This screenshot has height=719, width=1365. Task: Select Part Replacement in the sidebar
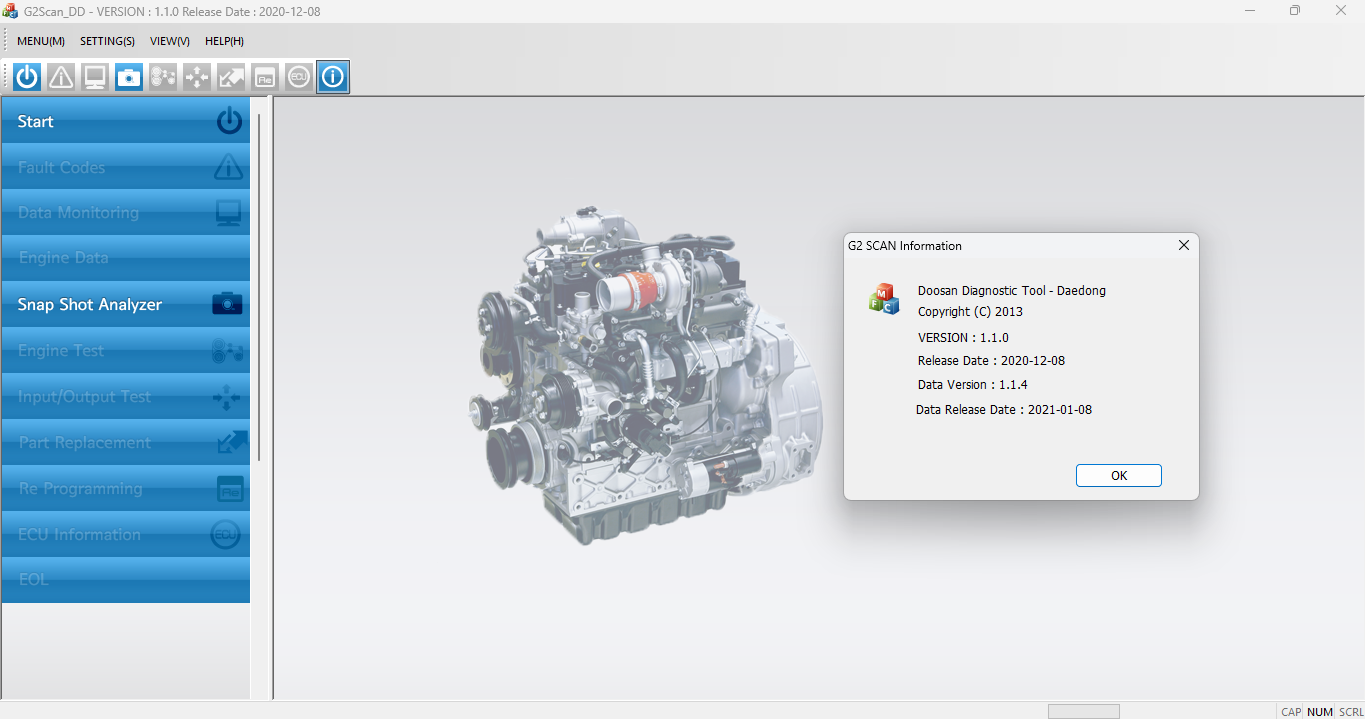click(126, 442)
